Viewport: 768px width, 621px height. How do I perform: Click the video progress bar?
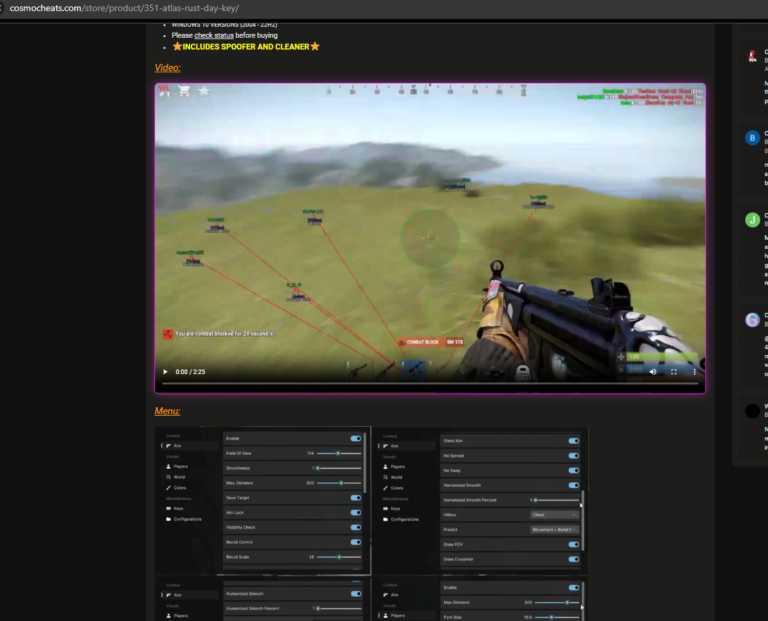[x=430, y=383]
